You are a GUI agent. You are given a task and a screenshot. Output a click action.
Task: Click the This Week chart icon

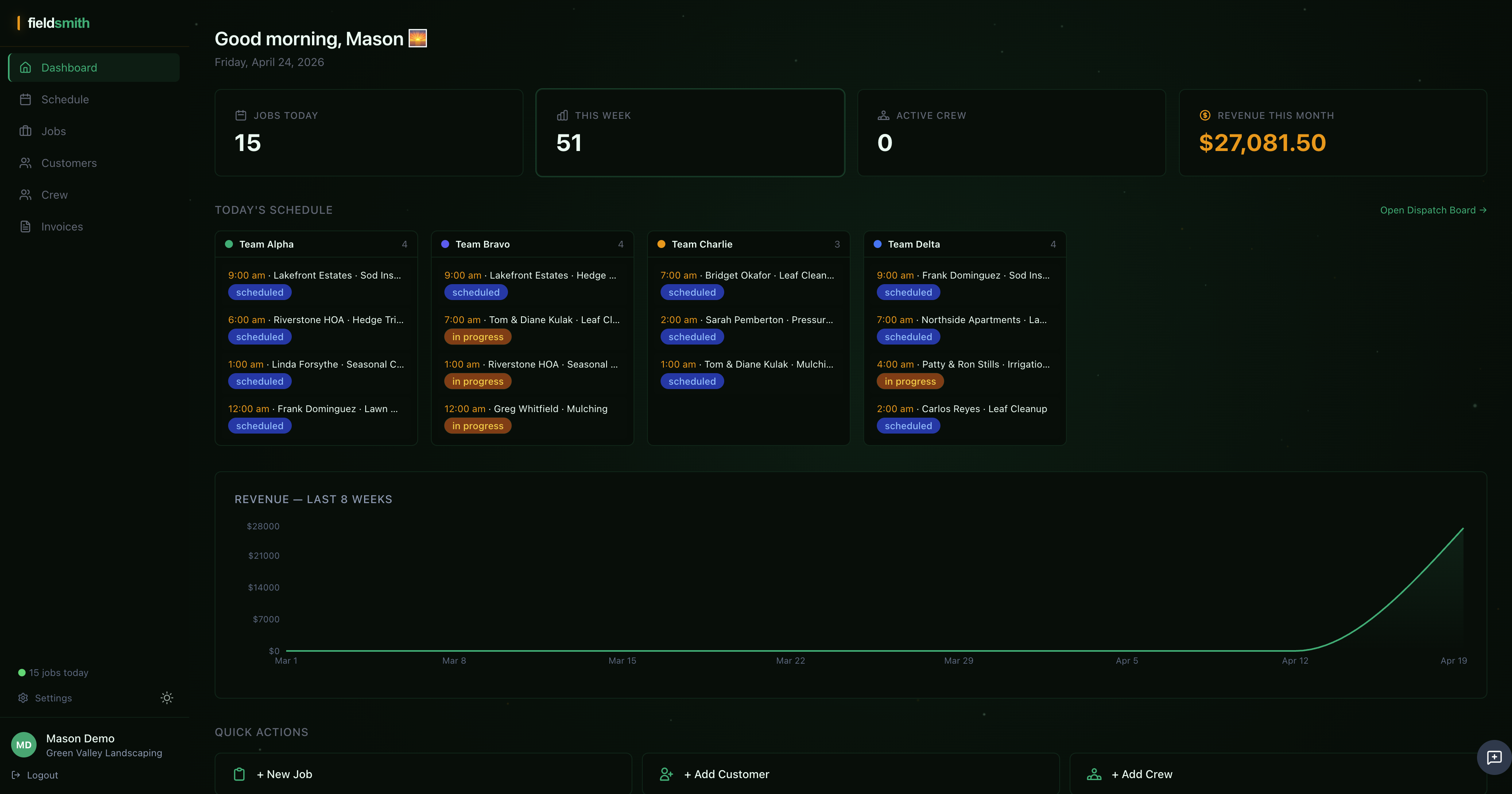pos(562,116)
